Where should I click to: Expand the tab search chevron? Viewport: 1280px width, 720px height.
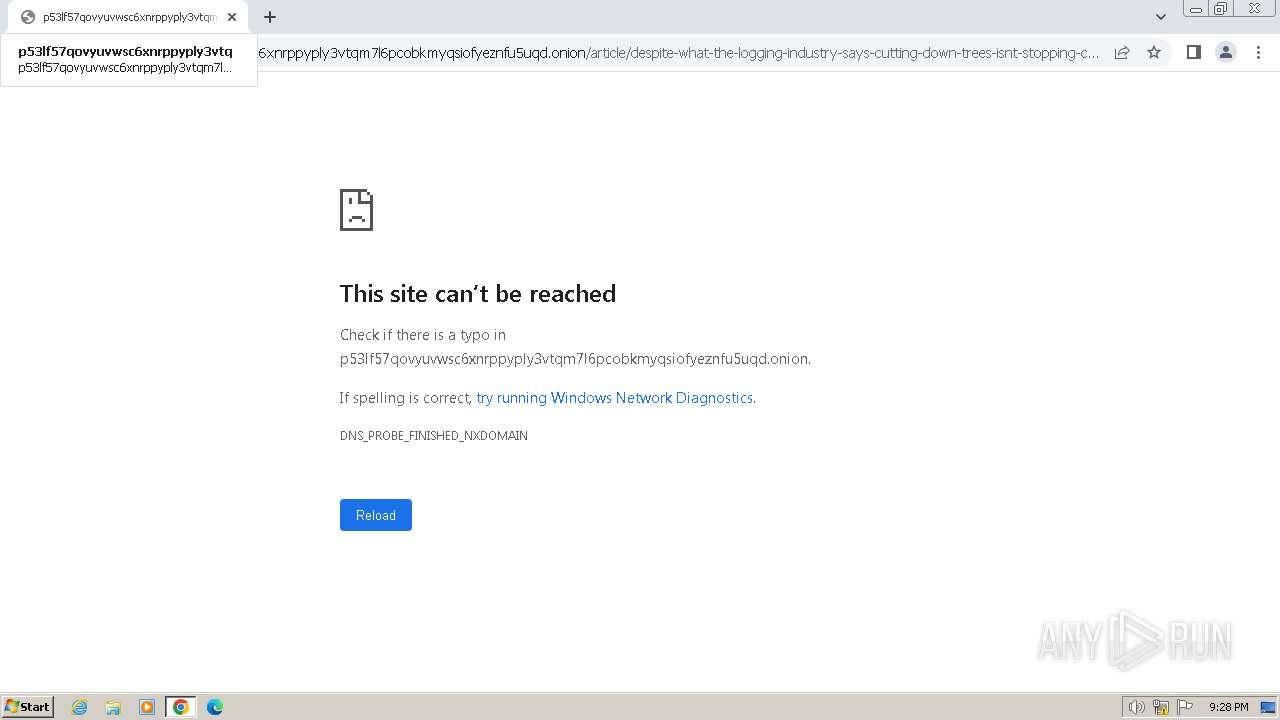coord(1161,17)
